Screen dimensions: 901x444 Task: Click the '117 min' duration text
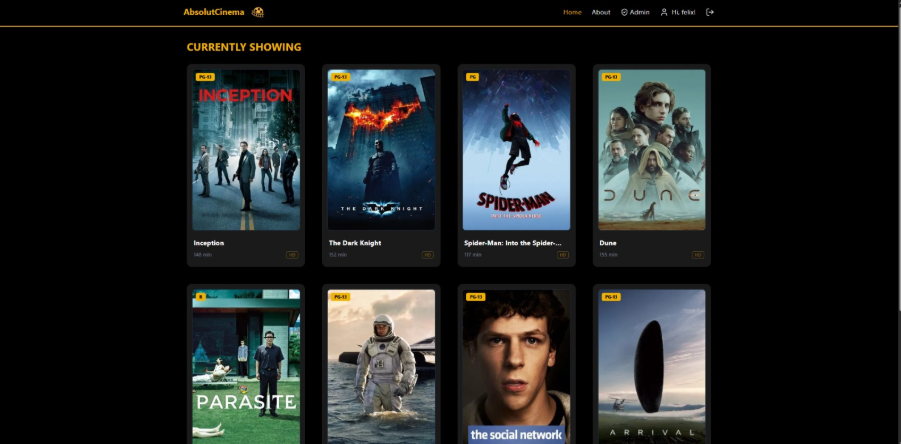(x=473, y=254)
